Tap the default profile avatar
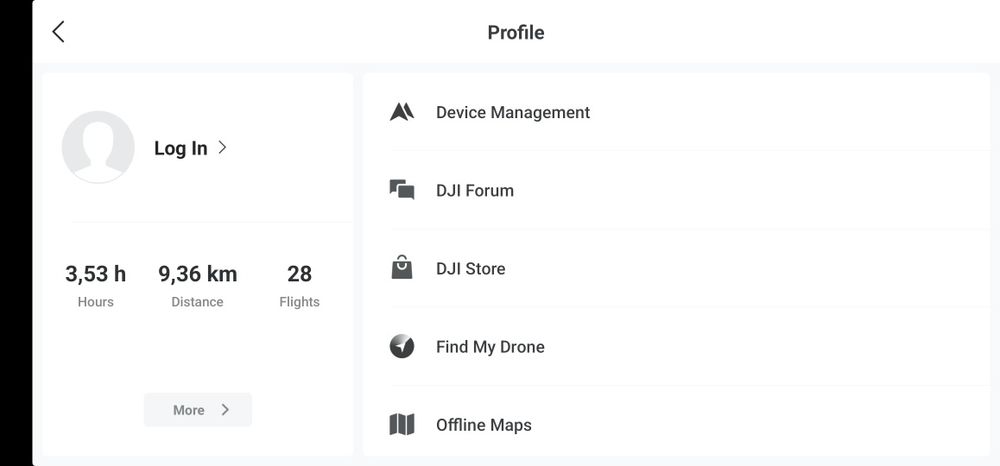1000x466 pixels. coord(98,147)
